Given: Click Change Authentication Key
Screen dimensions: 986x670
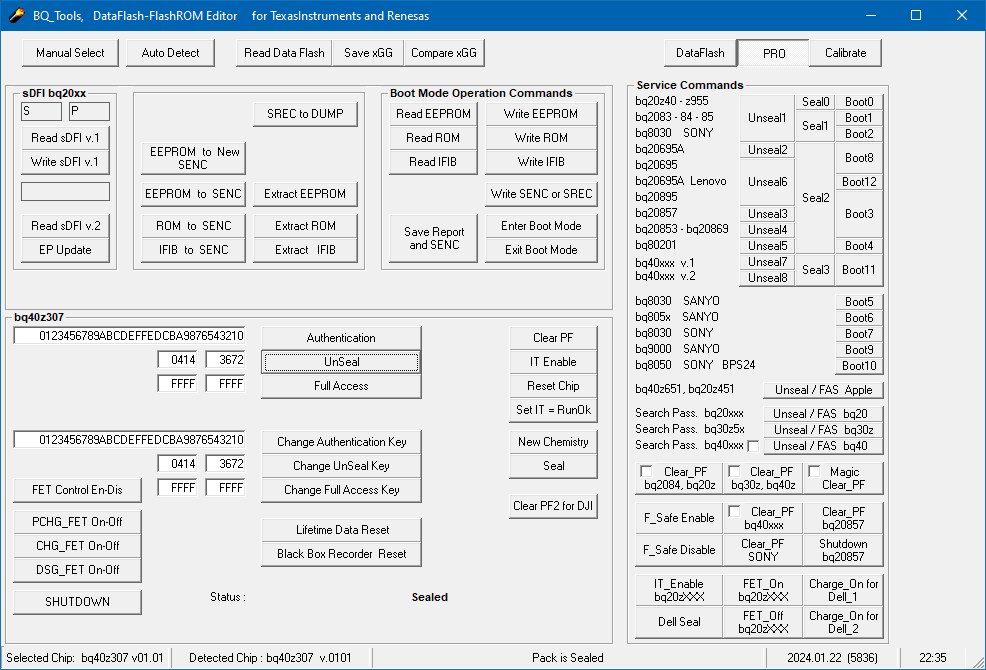Looking at the screenshot, I should pos(341,442).
